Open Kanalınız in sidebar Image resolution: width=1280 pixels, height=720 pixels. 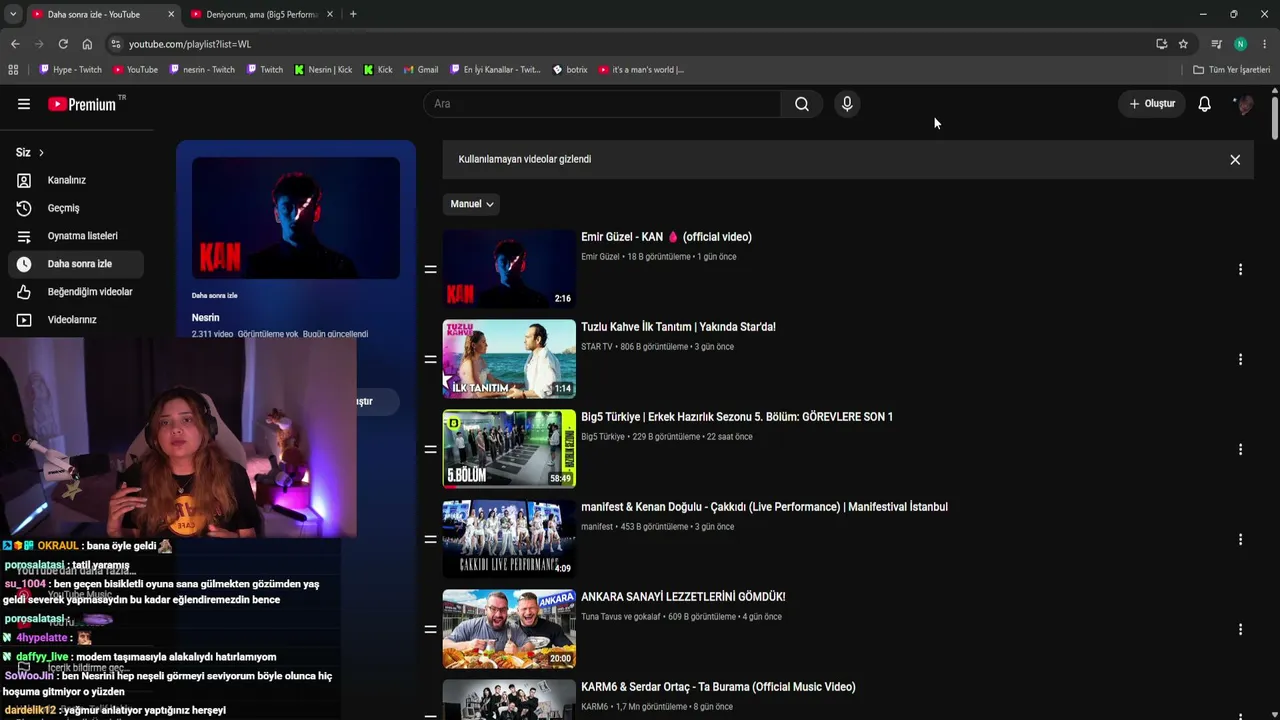coord(75,180)
